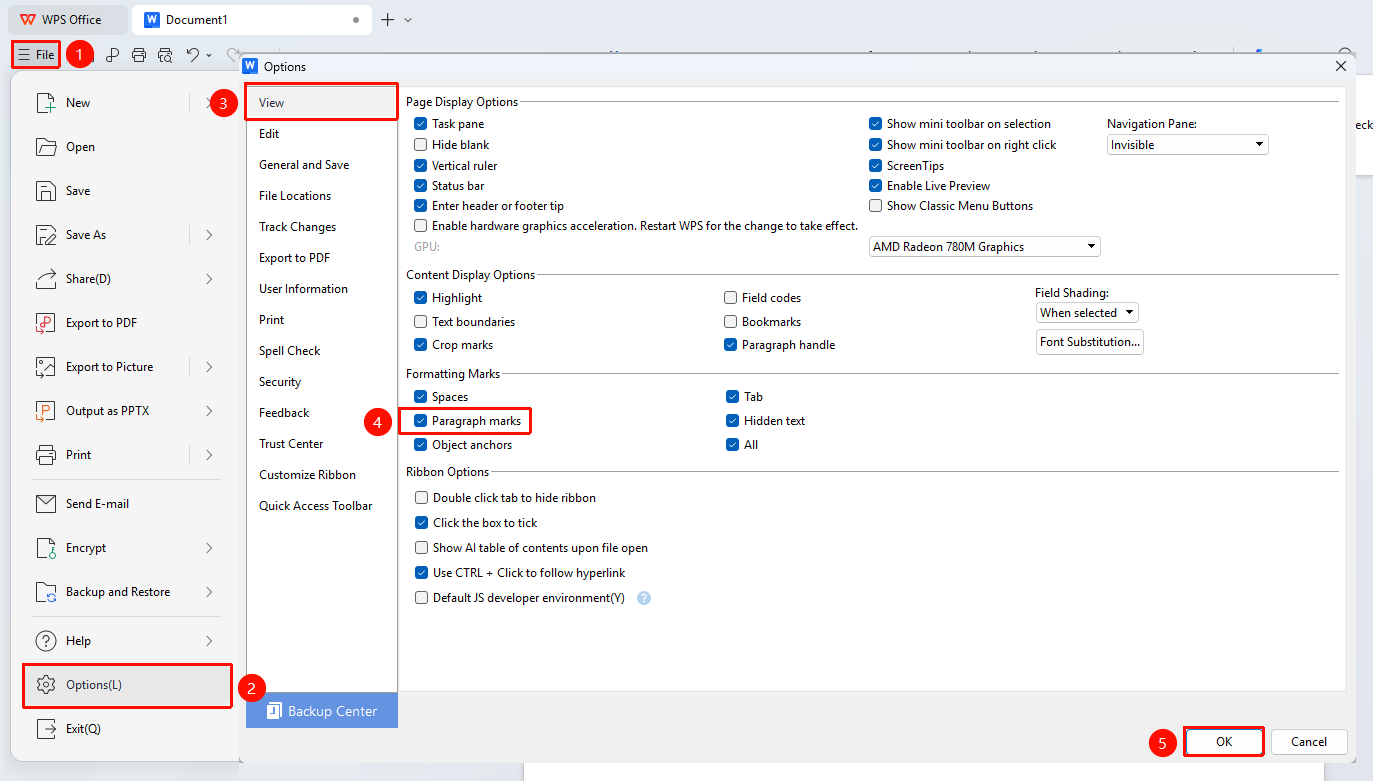Uncheck the Vertical ruler option
Screen dimensions: 1373x781
[x=421, y=166]
